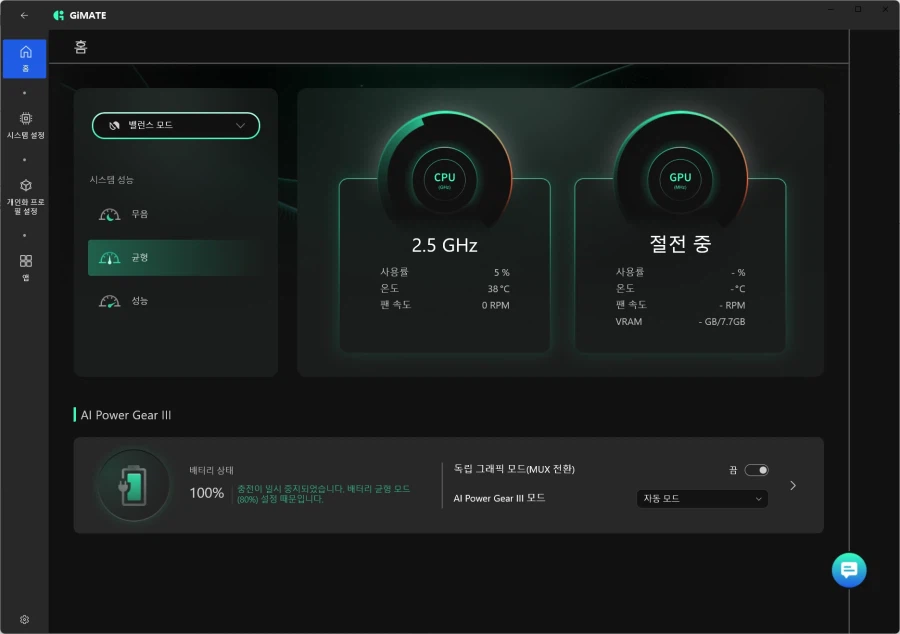Toggle the MUX discrete graphics mode switch
Screen dimensions: 900x634
[757, 470]
